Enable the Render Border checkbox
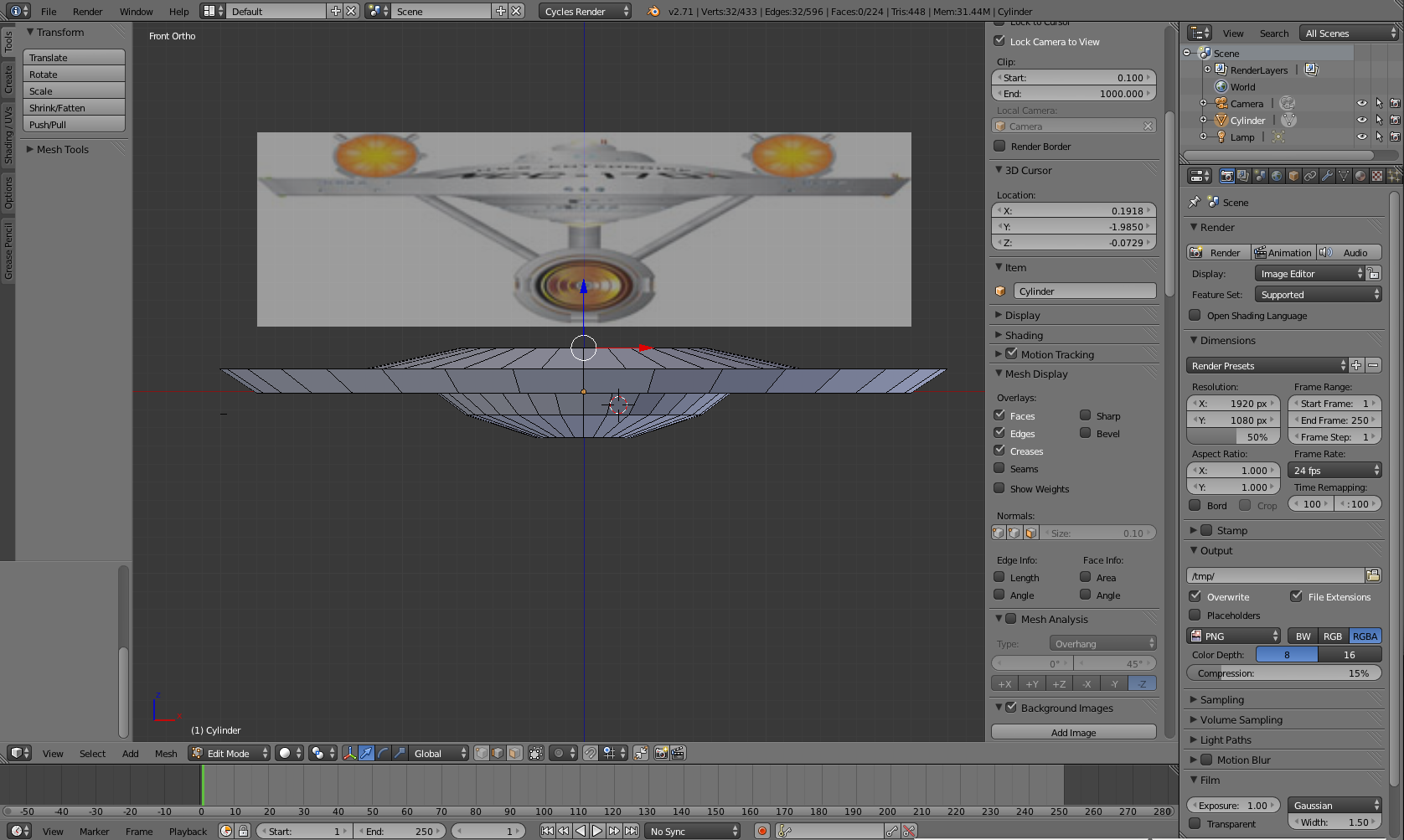The image size is (1404, 840). tap(999, 146)
